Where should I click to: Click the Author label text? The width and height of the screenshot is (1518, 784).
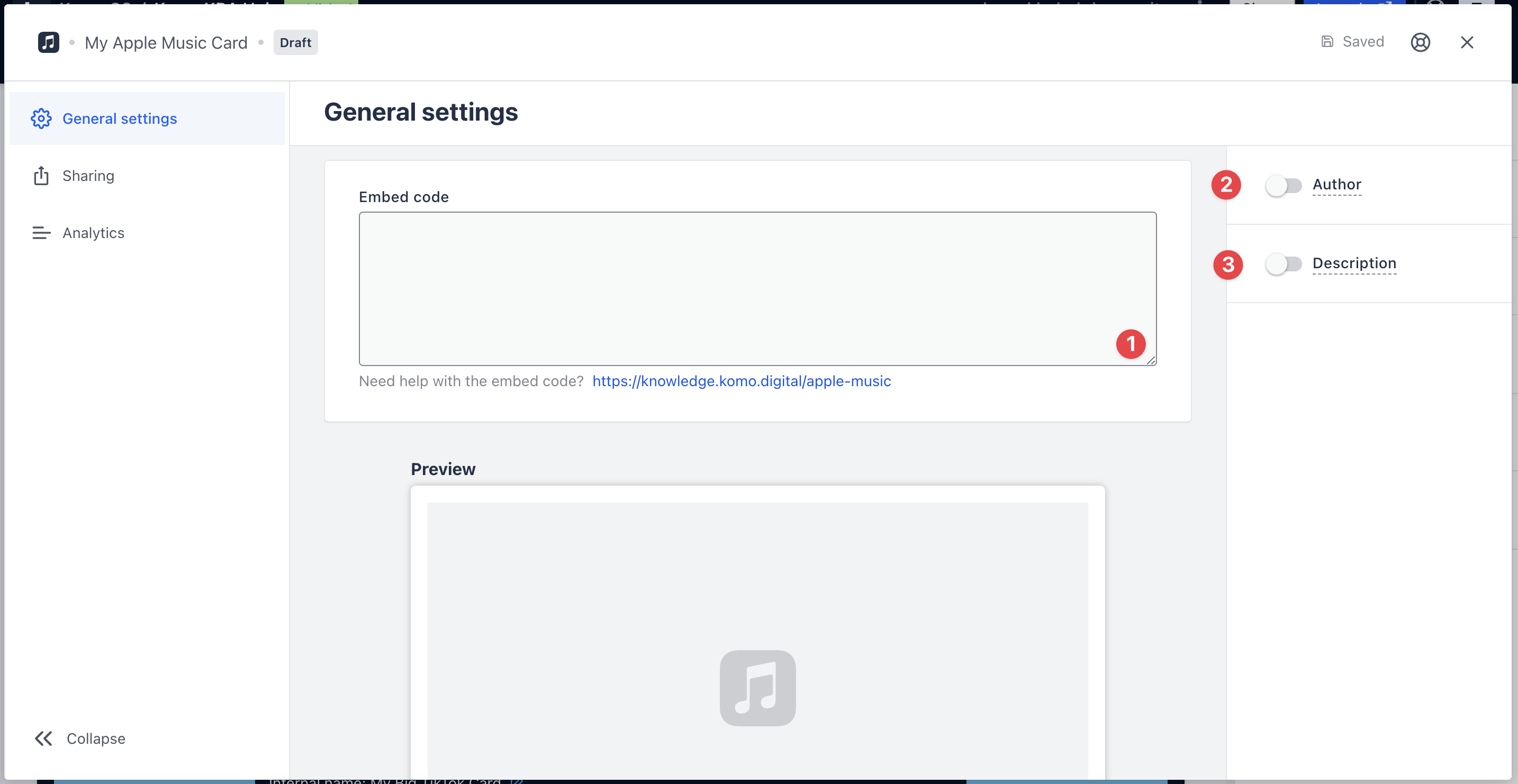tap(1336, 185)
